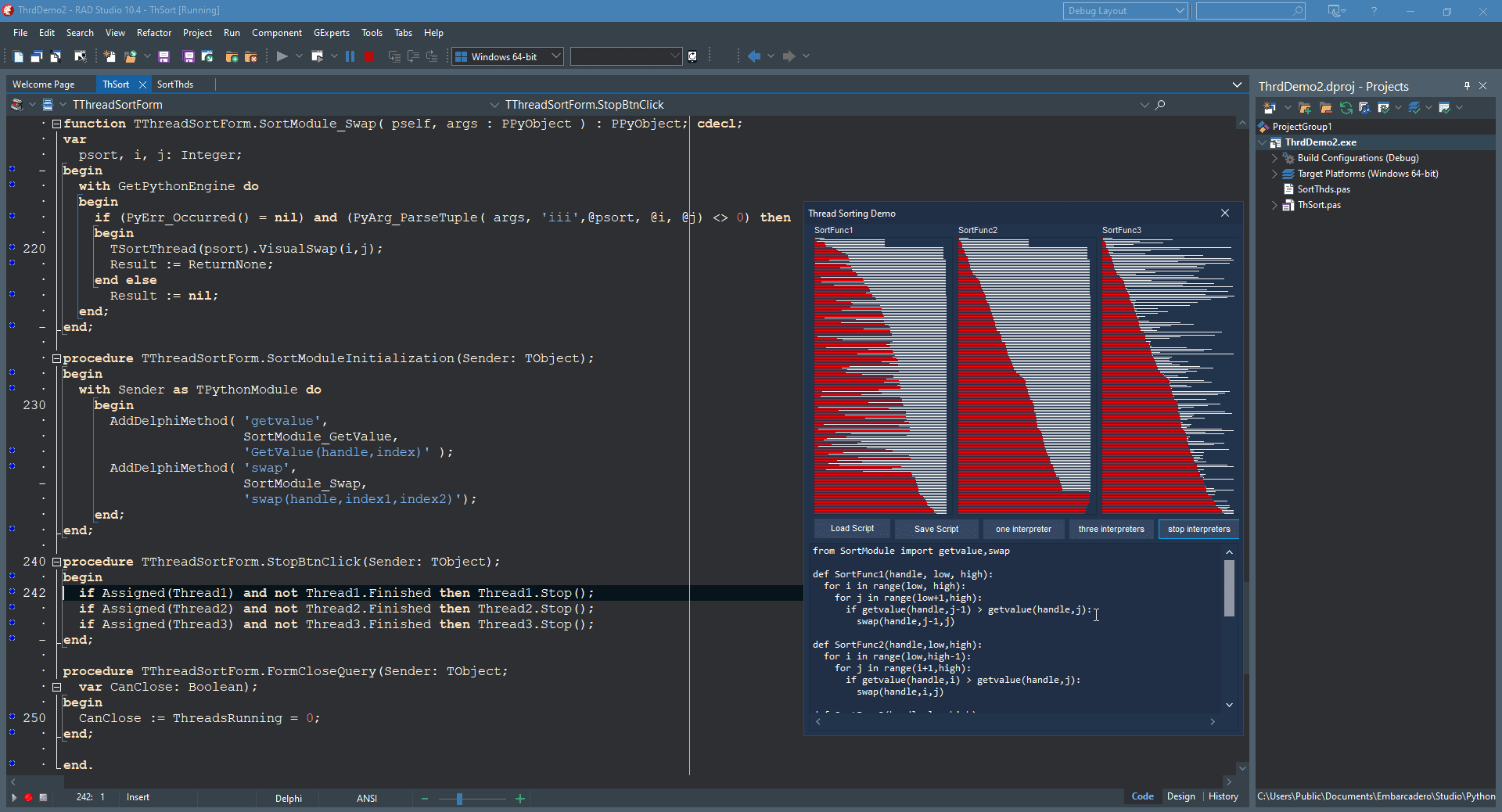Click the Open Project toolbar icon
The height and width of the screenshot is (812, 1502).
[x=207, y=56]
